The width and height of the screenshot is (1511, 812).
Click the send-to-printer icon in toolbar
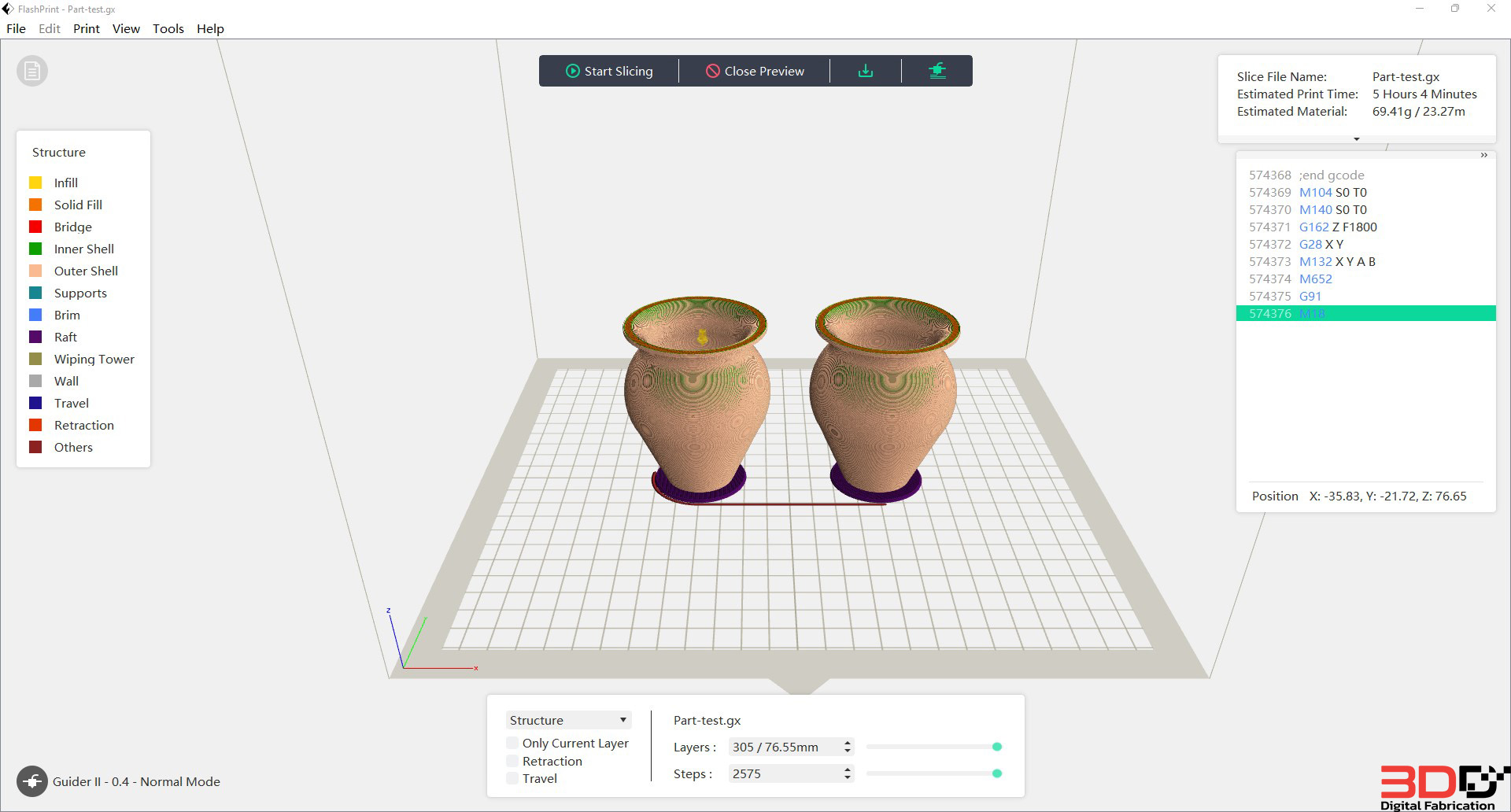[937, 71]
